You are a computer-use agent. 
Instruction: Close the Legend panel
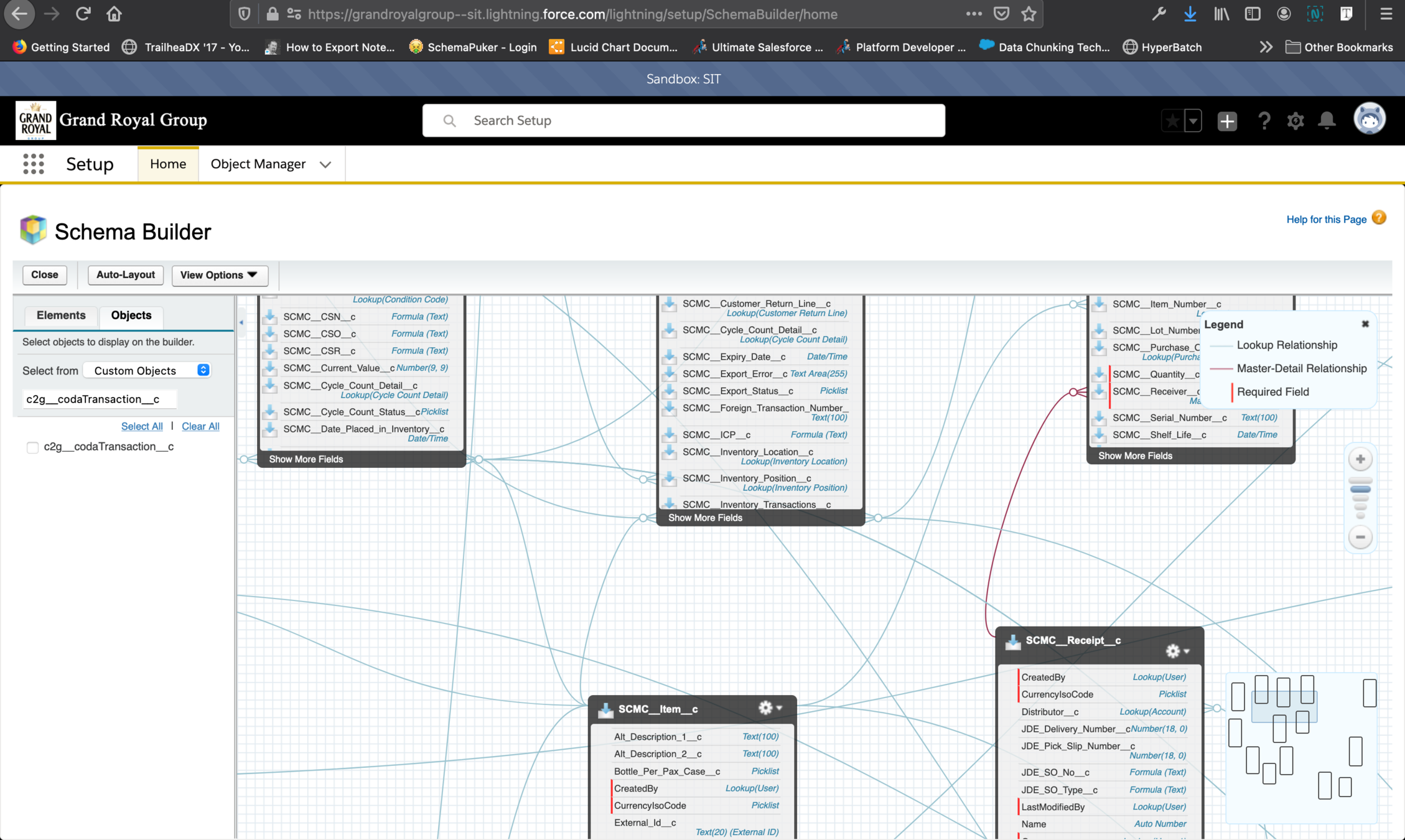click(x=1365, y=324)
